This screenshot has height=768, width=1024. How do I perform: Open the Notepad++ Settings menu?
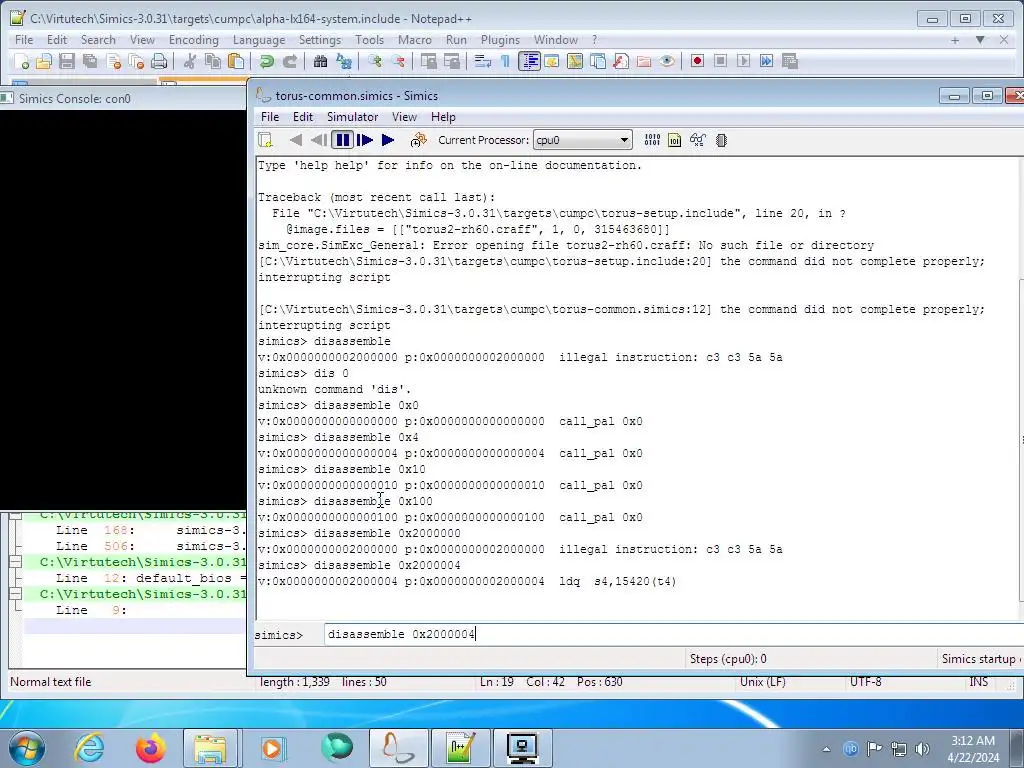(319, 40)
